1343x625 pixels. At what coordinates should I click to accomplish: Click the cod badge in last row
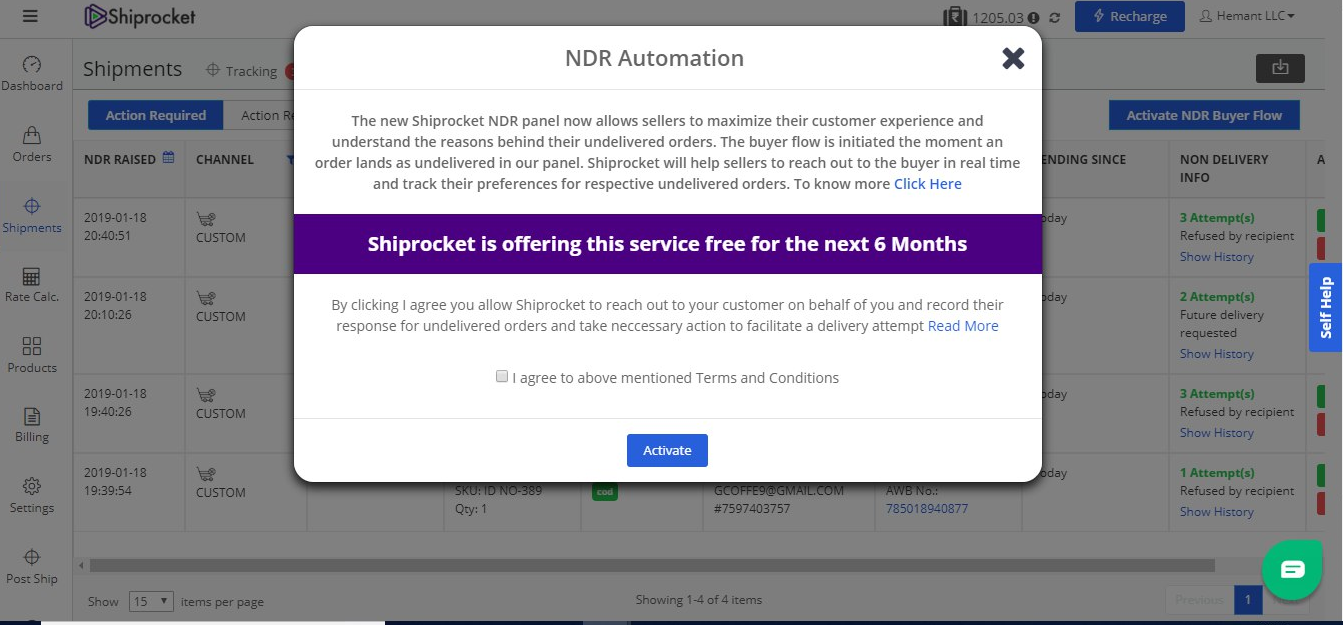pyautogui.click(x=605, y=492)
